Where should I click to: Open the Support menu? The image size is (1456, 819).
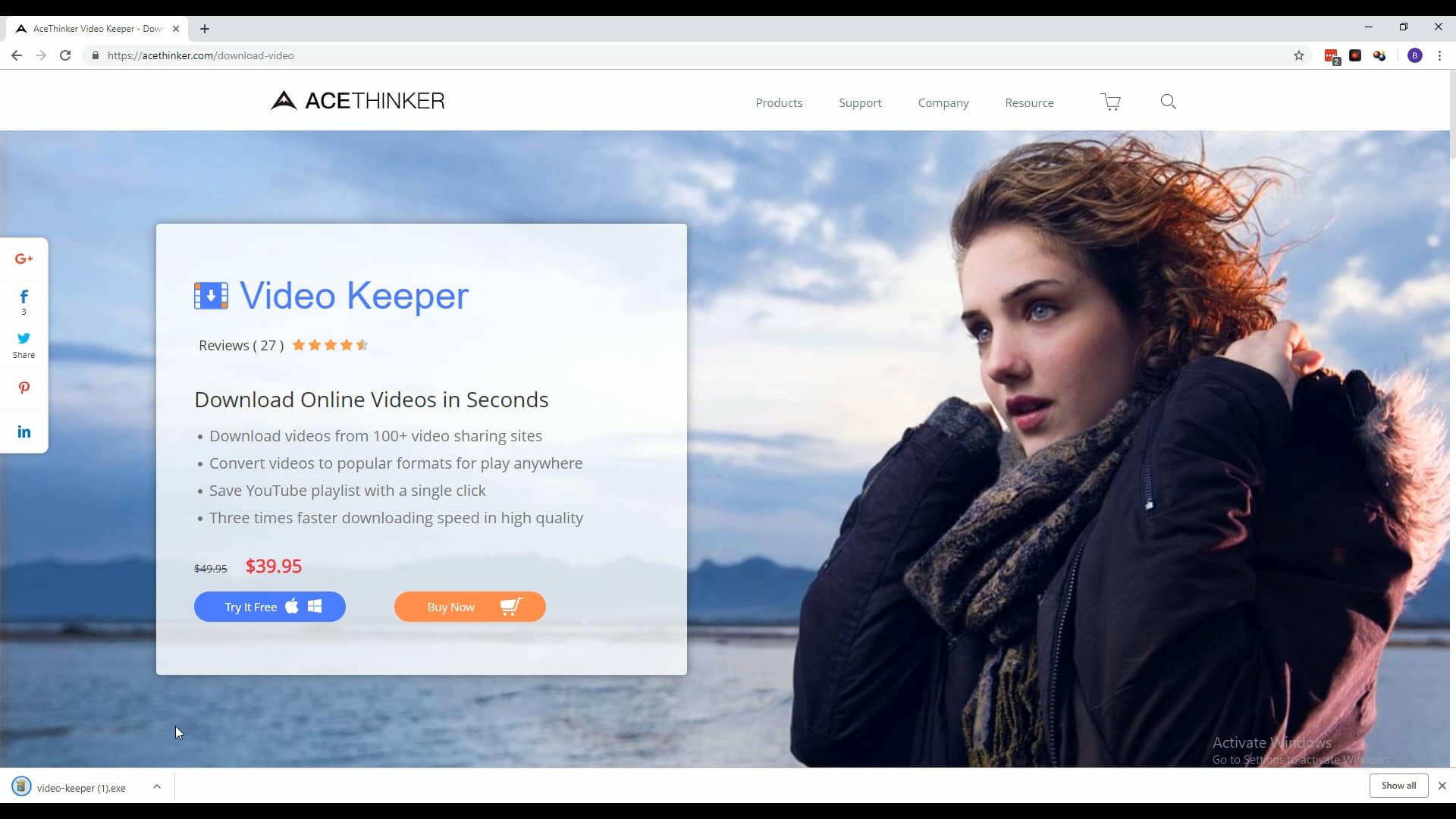point(860,102)
